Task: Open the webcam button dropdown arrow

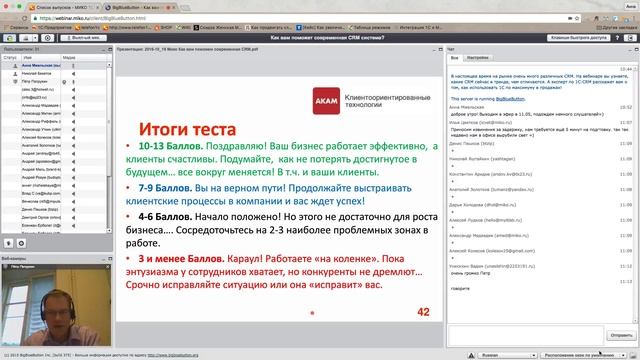Action: (36, 38)
